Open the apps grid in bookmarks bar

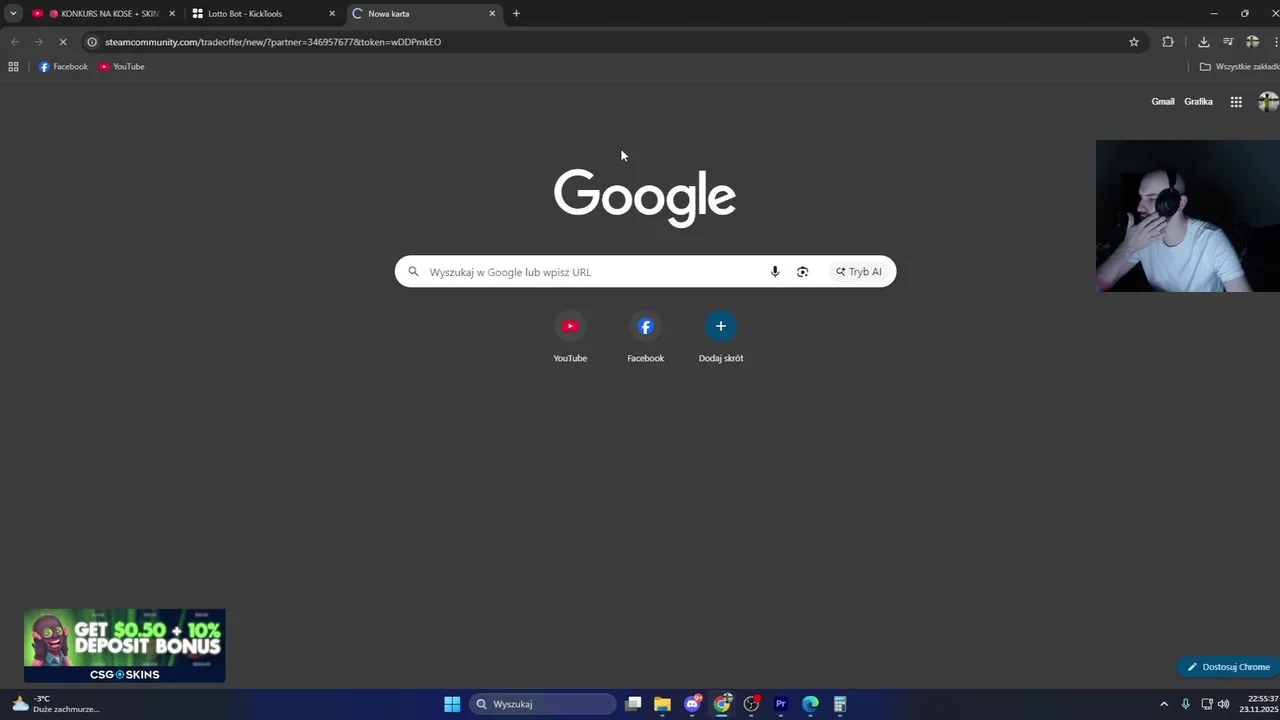[13, 67]
